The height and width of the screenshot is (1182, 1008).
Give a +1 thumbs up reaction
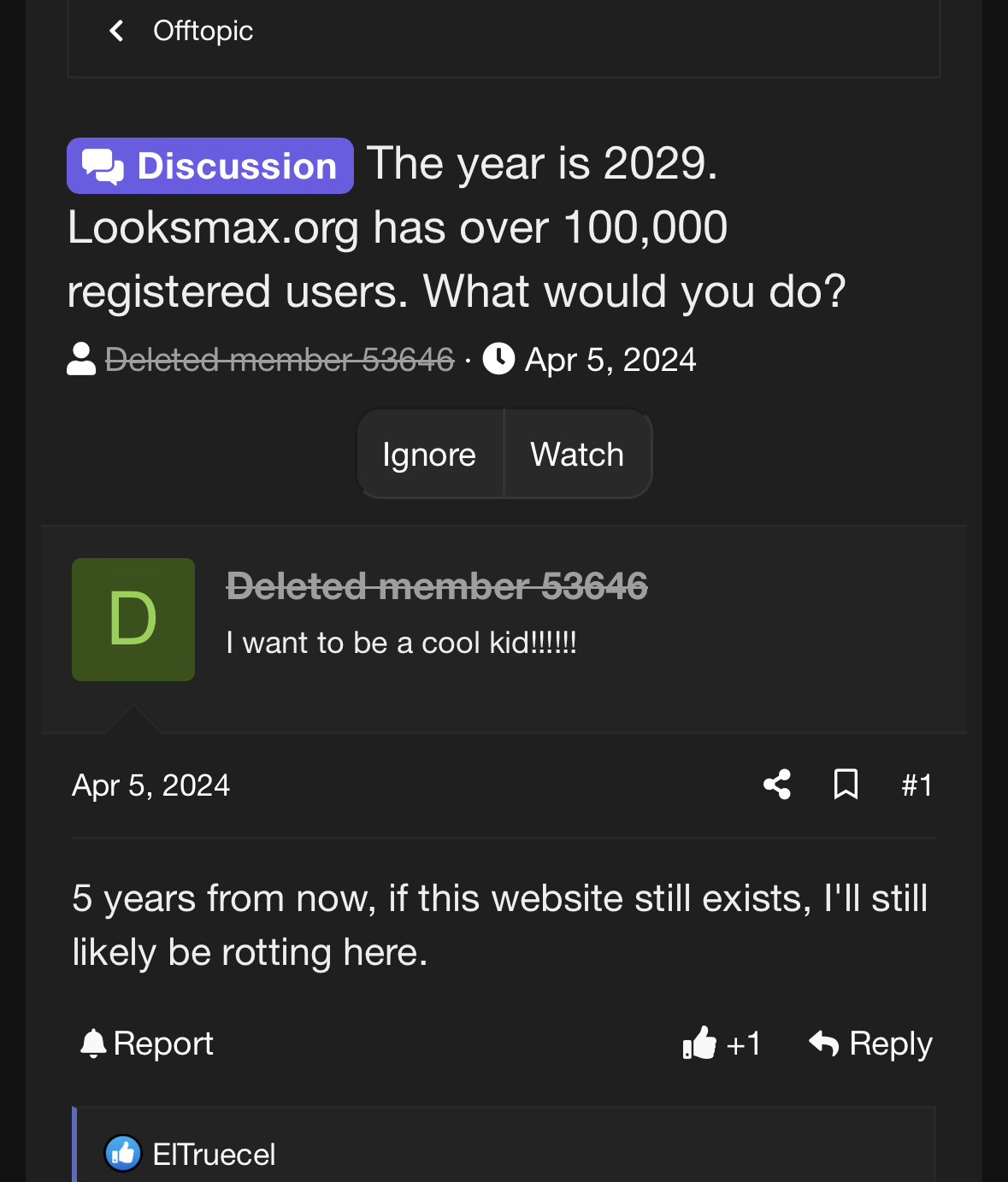[722, 1044]
